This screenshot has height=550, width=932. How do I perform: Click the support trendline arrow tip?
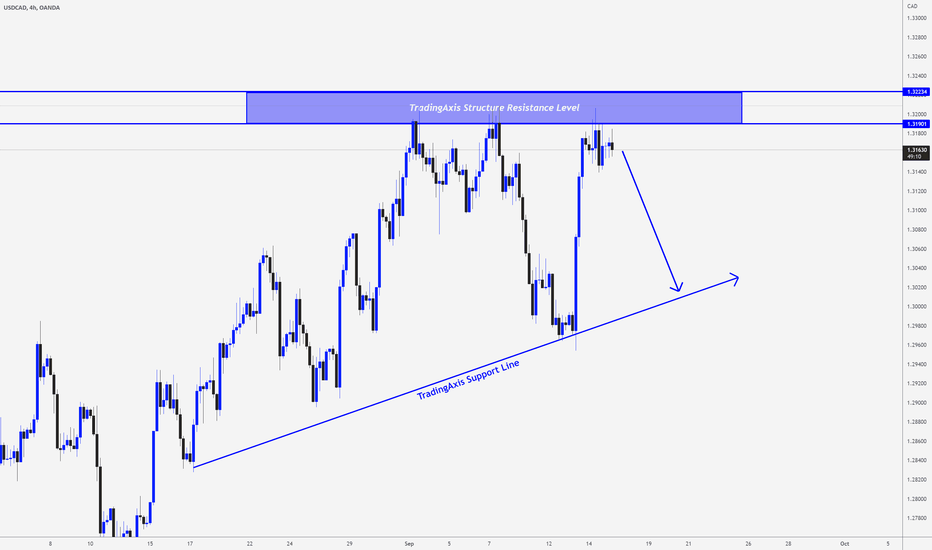[735, 278]
